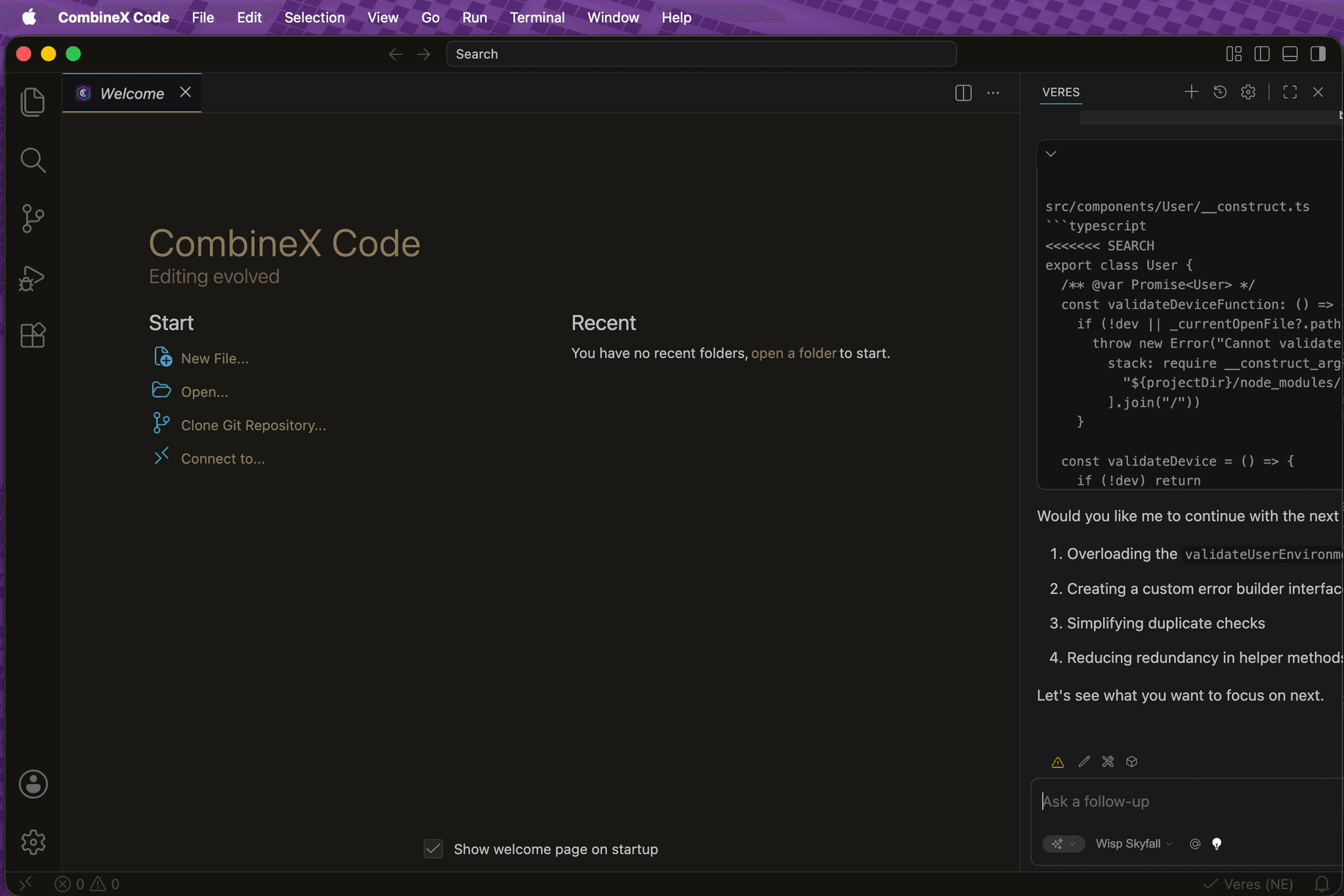The height and width of the screenshot is (896, 1344).
Task: Click the Connect to... link
Action: click(223, 459)
